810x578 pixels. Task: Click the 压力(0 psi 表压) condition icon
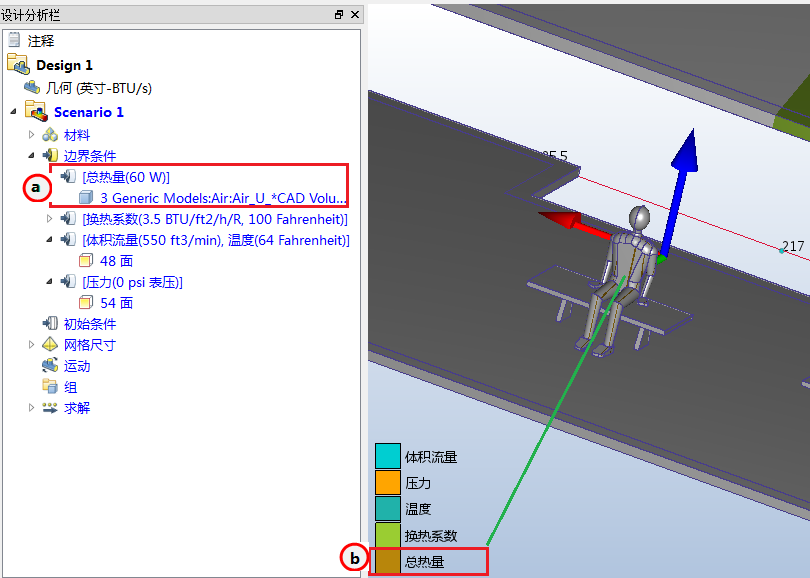pyautogui.click(x=68, y=282)
